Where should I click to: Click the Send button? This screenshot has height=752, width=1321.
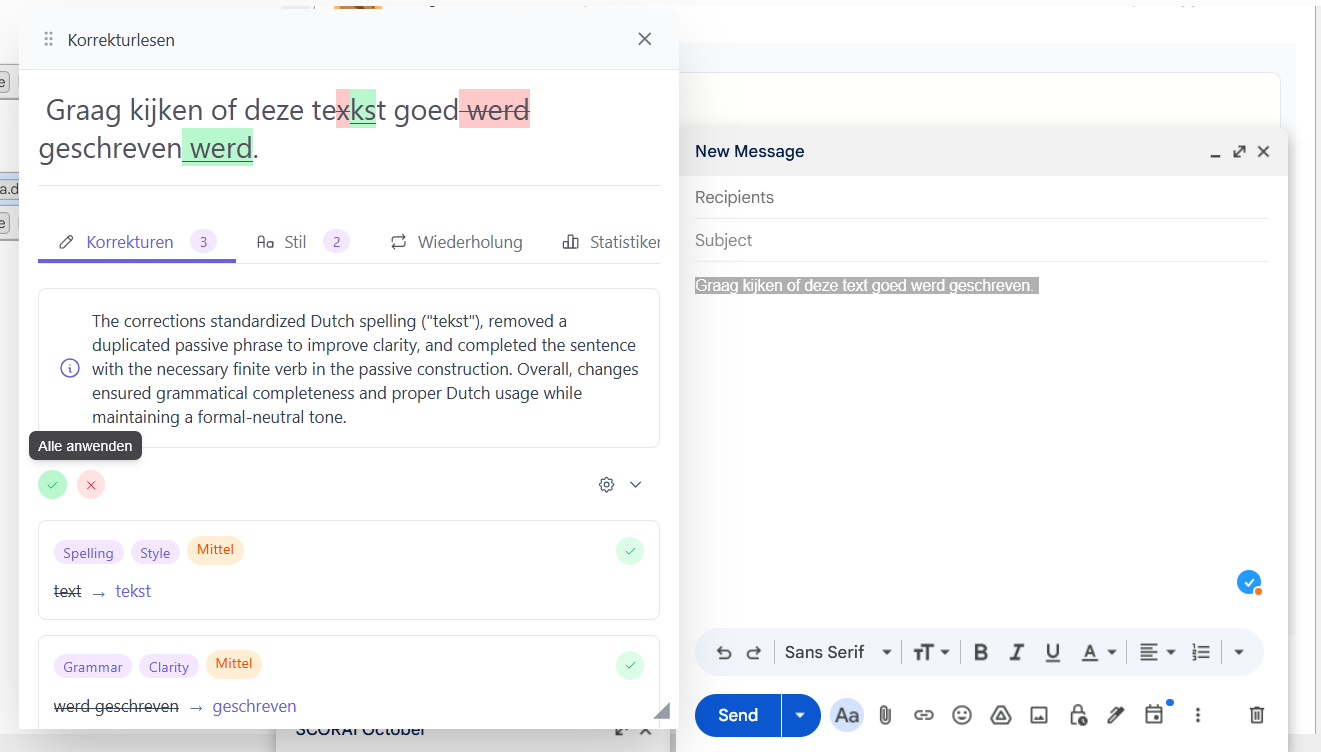point(738,715)
